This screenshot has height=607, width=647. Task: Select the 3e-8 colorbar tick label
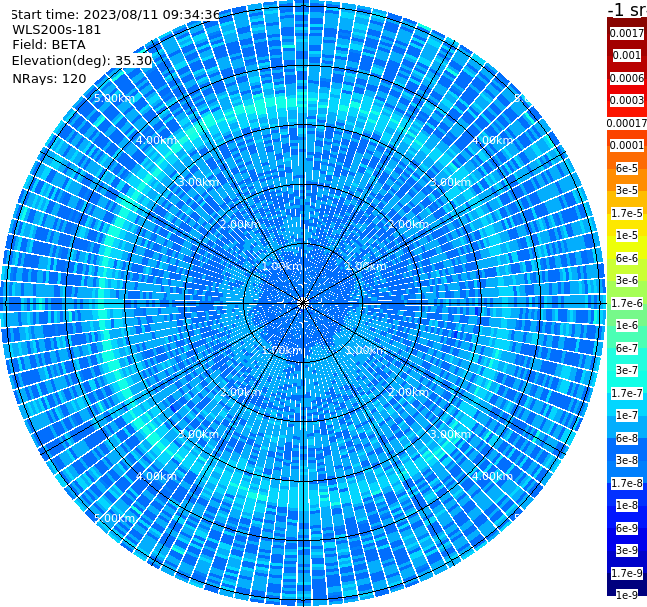[627, 460]
